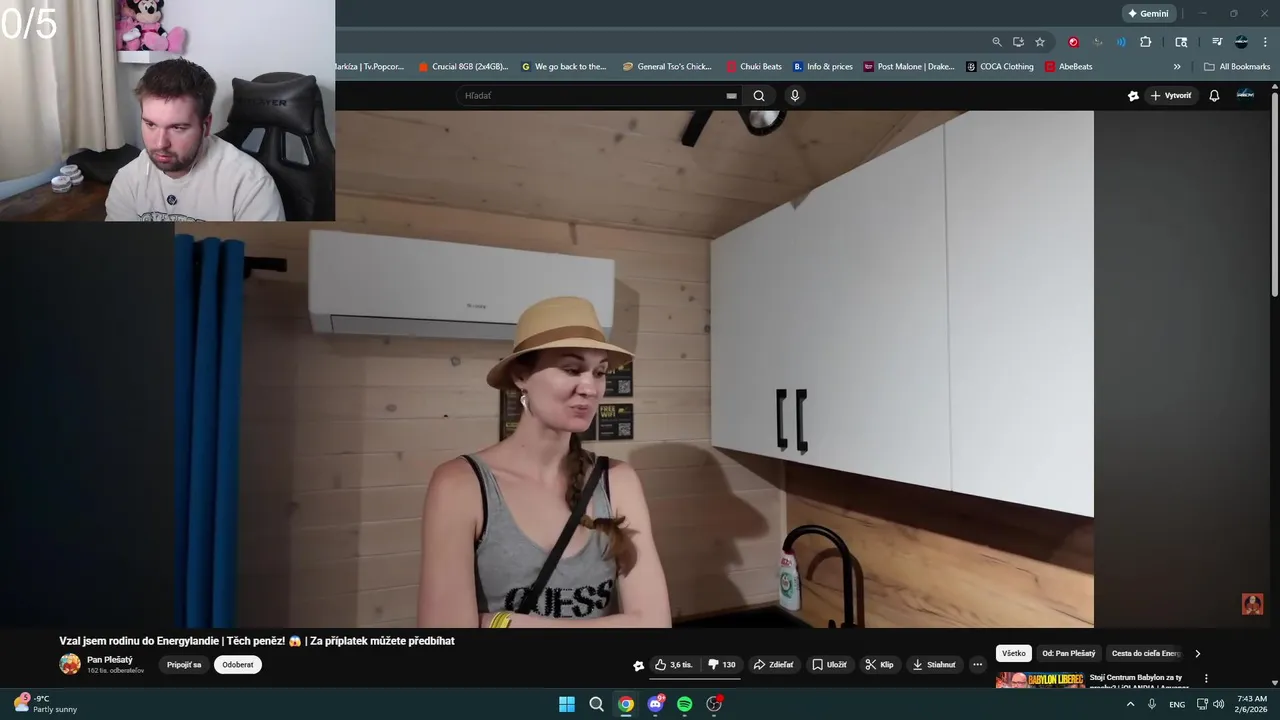The height and width of the screenshot is (720, 1280).
Task: Click the YouTube search magnifier button
Action: [759, 96]
